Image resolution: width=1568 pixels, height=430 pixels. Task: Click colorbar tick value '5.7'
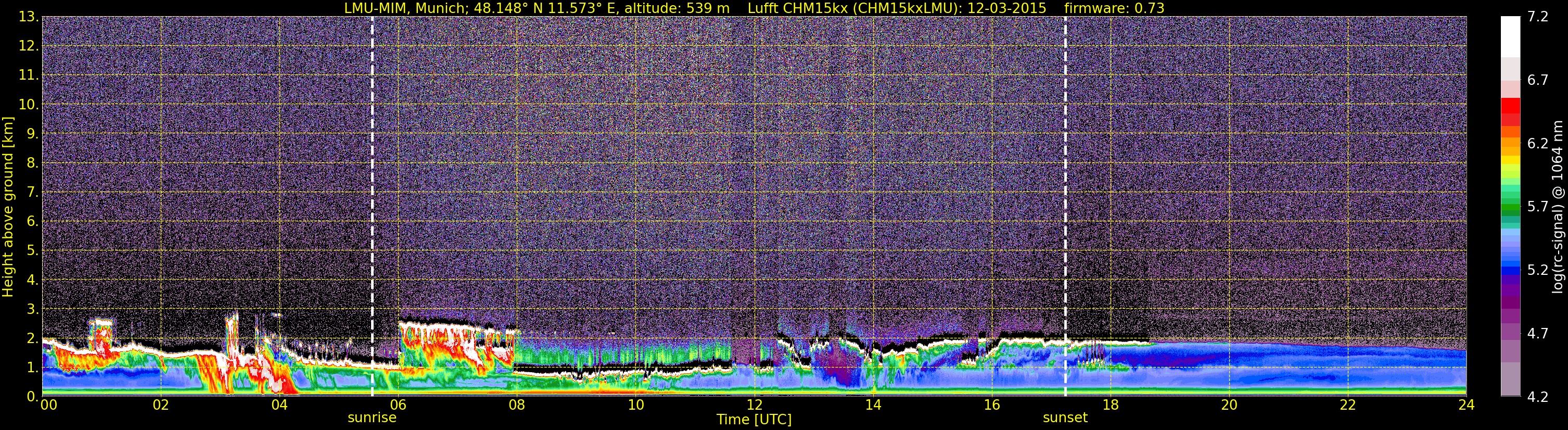point(1538,207)
